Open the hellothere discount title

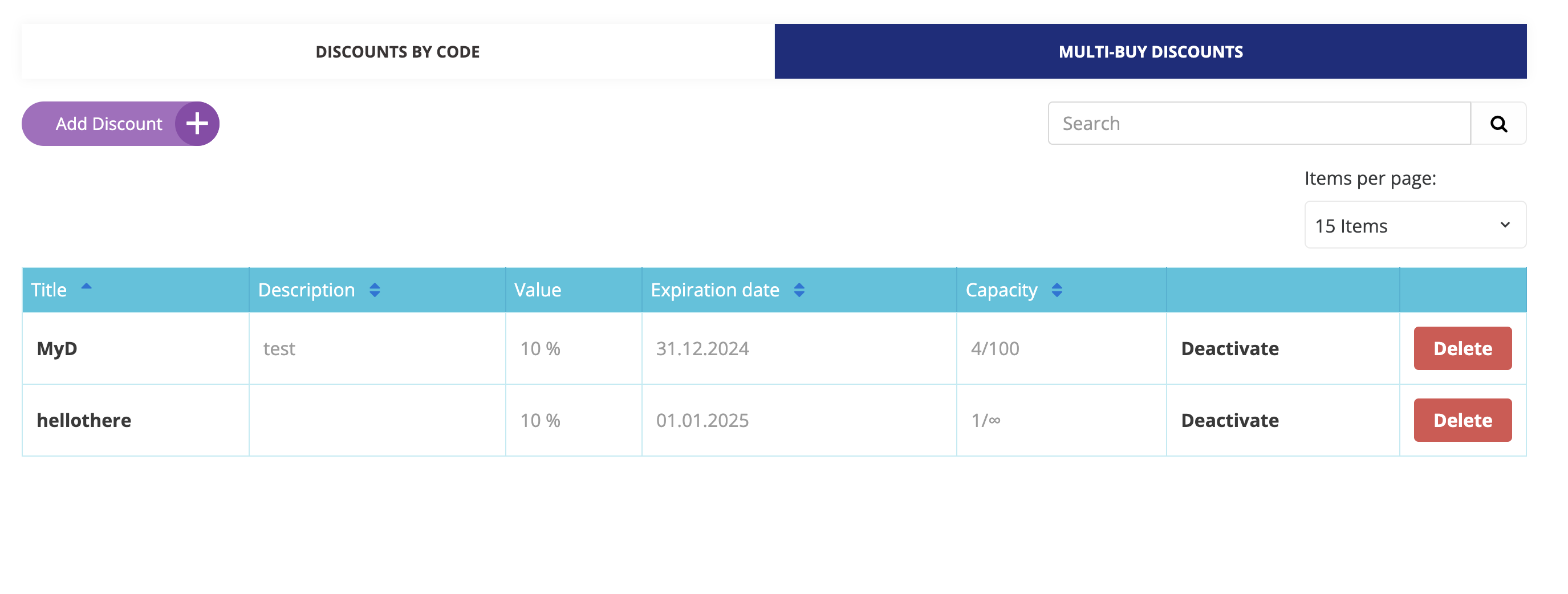[84, 421]
